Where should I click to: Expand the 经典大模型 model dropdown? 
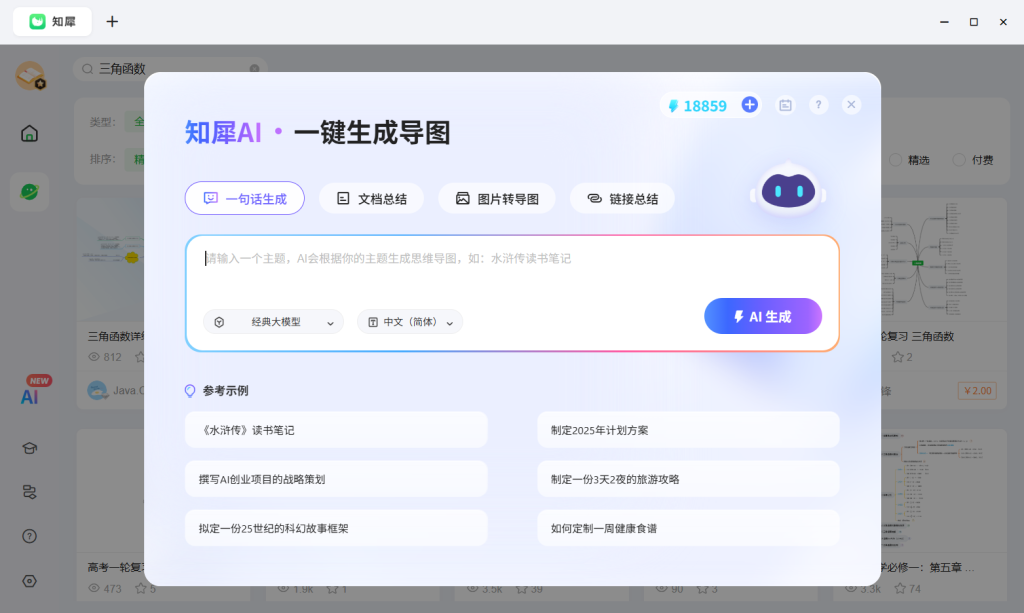pyautogui.click(x=274, y=322)
